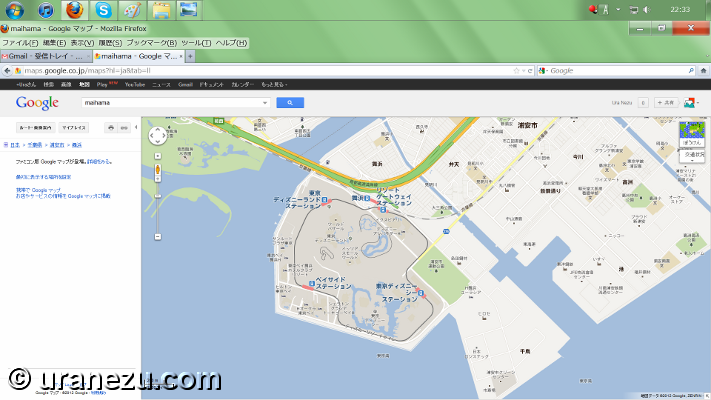The image size is (711, 400).
Task: Click the 22:33 system clock
Action: coord(680,10)
